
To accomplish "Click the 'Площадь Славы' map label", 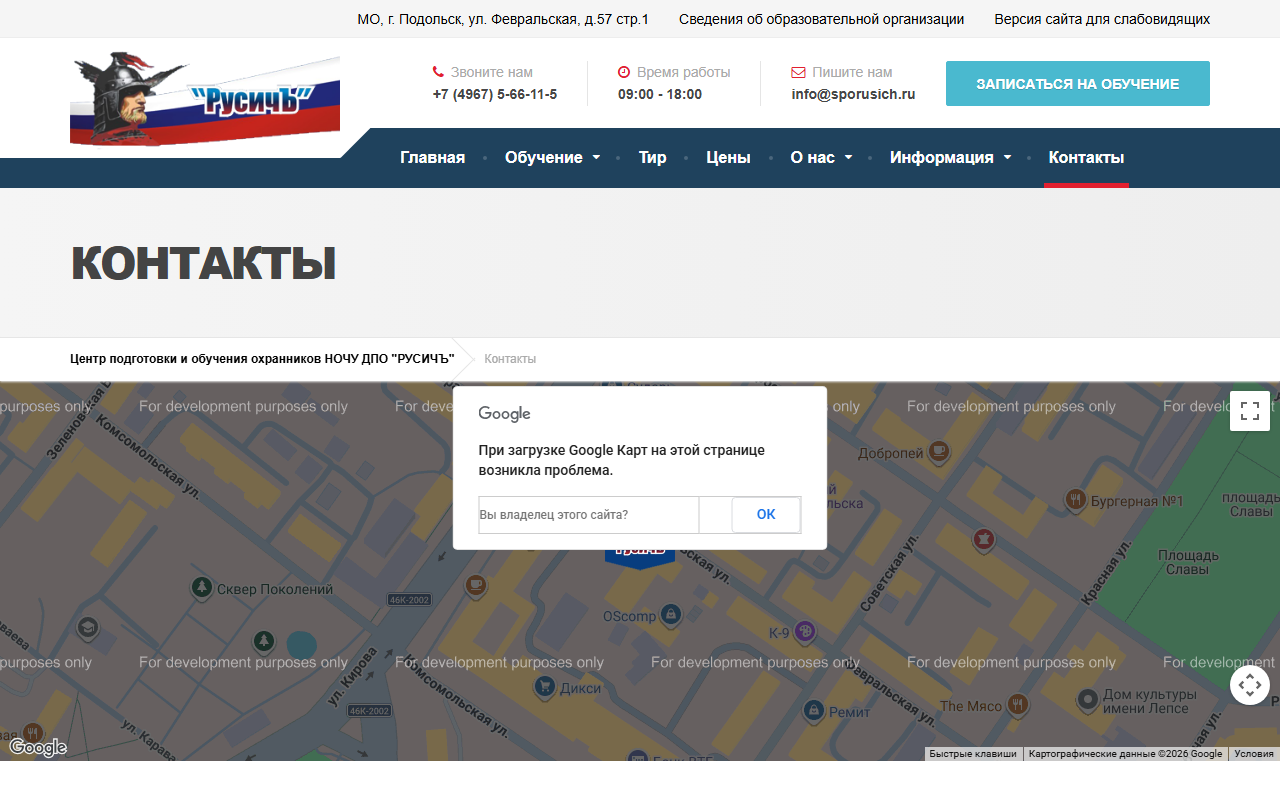I will pos(1188,562).
